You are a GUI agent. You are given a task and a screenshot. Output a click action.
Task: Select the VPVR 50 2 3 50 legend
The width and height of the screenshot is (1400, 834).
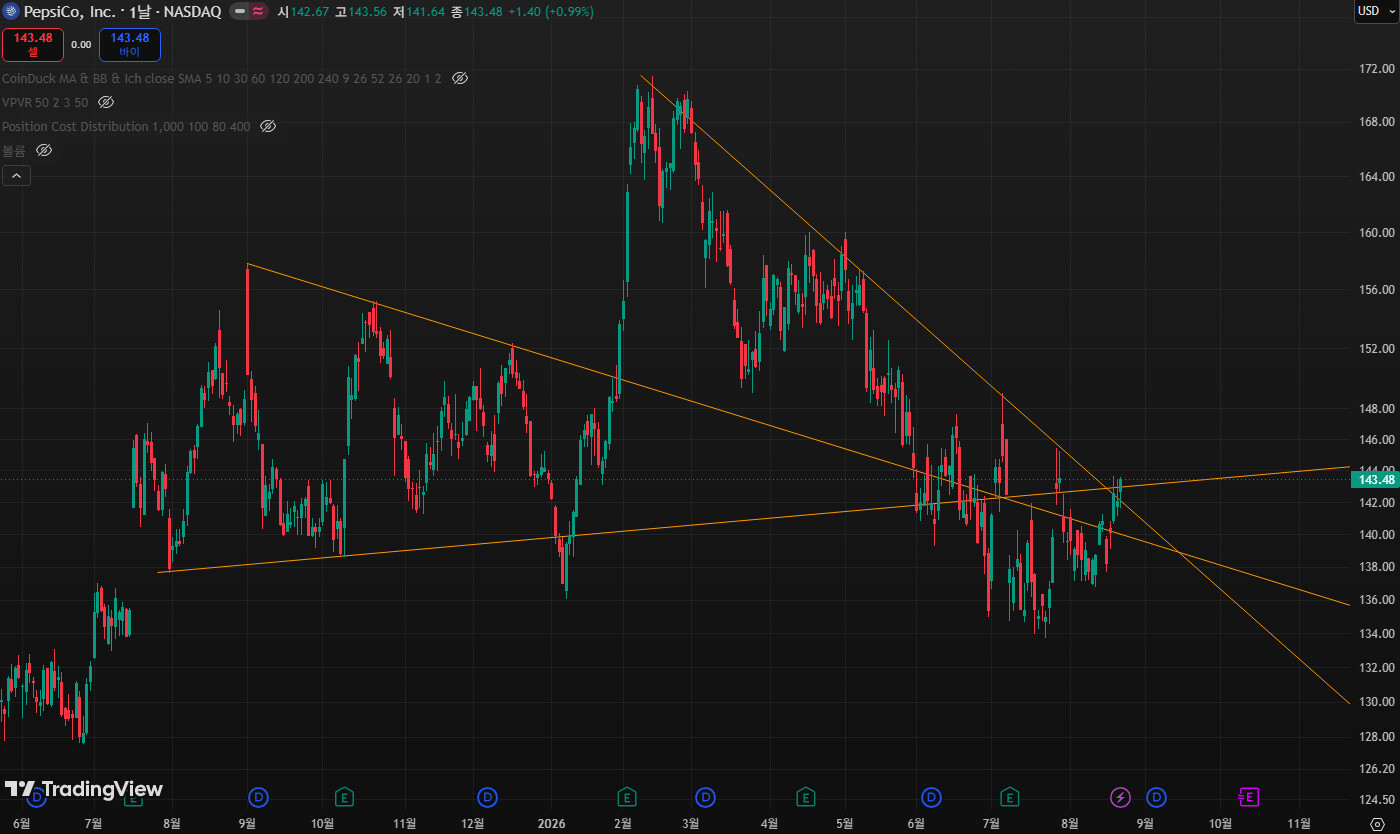[x=45, y=102]
